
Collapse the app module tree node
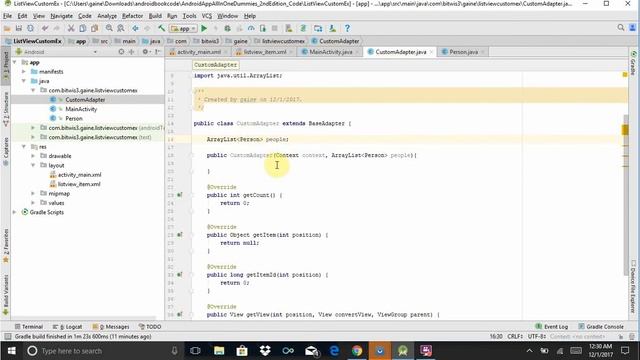coord(15,62)
